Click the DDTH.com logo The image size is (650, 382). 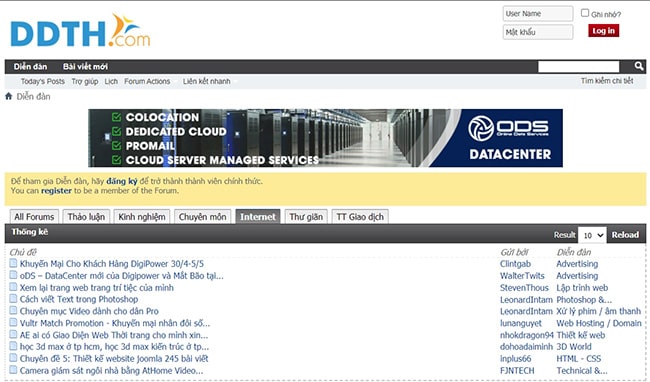[x=80, y=31]
